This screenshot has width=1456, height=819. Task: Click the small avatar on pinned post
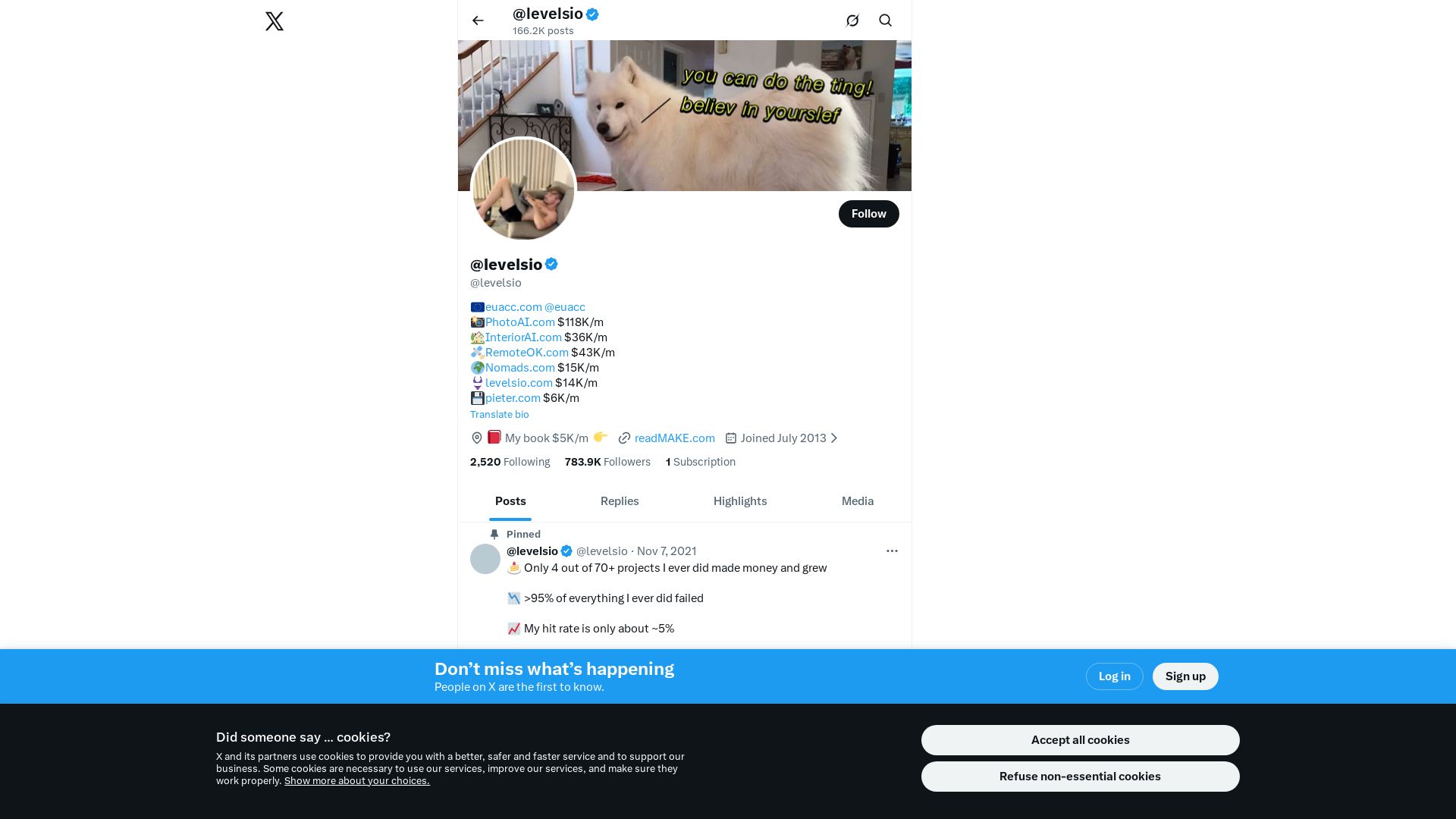click(485, 559)
